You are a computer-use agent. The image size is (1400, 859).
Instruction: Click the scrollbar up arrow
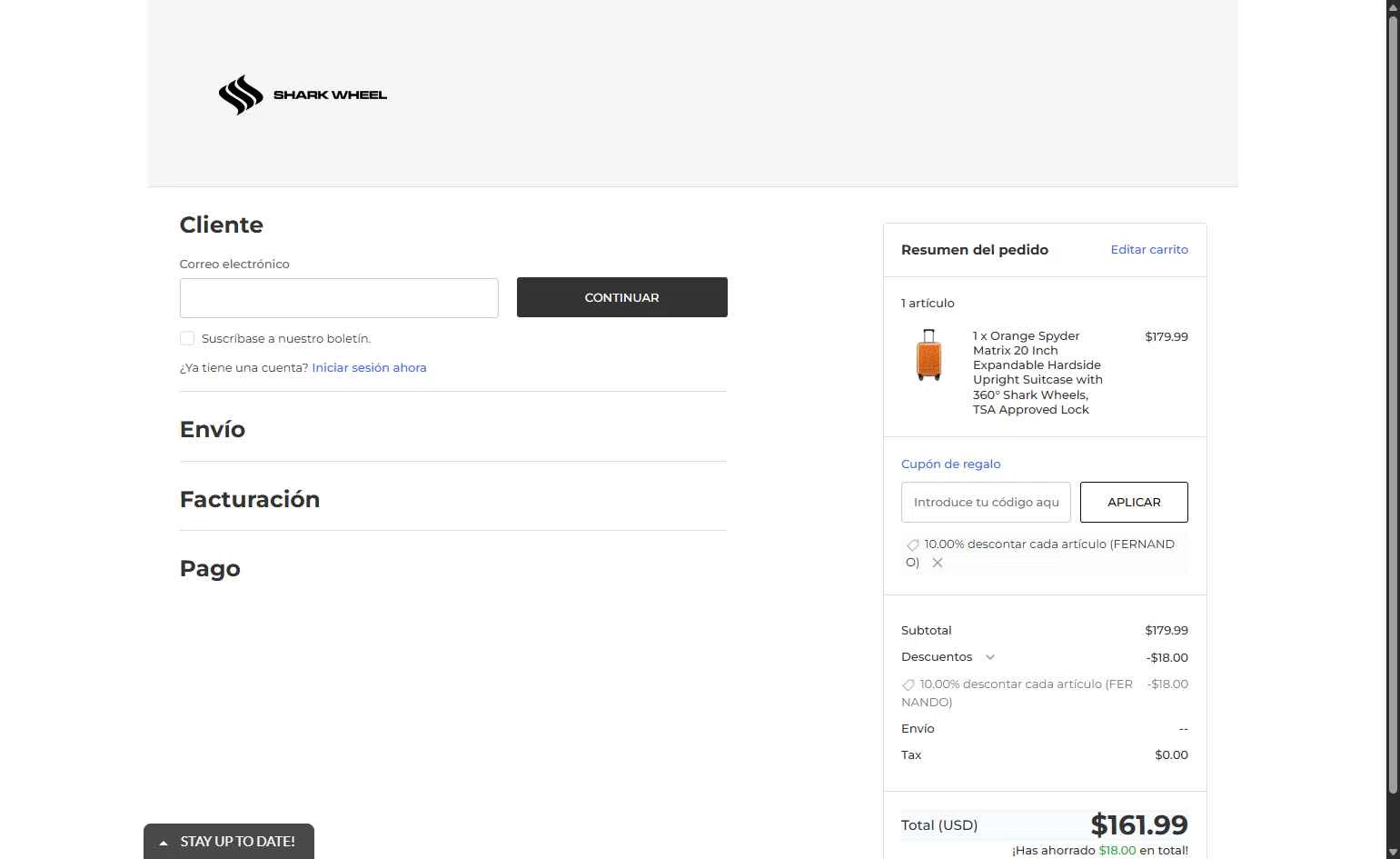point(1393,7)
